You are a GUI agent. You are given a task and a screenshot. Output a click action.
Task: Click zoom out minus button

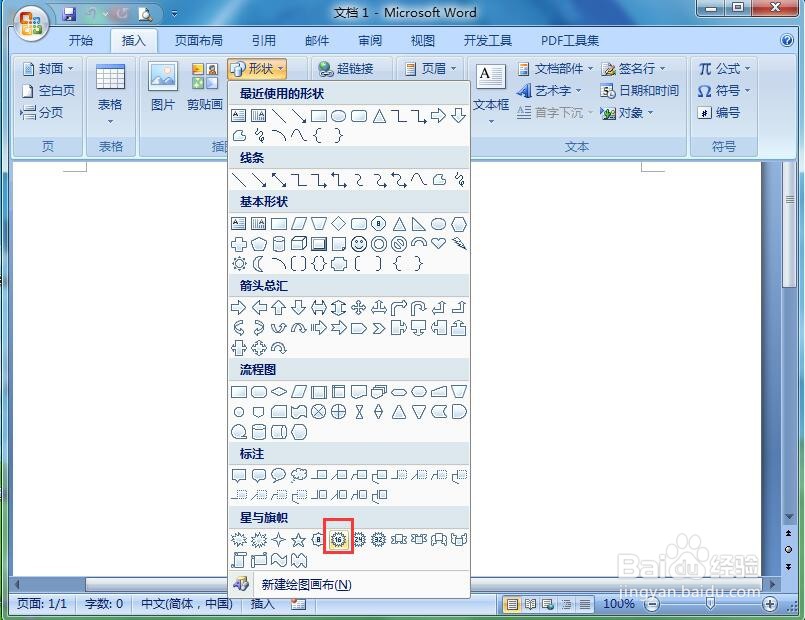pos(651,604)
